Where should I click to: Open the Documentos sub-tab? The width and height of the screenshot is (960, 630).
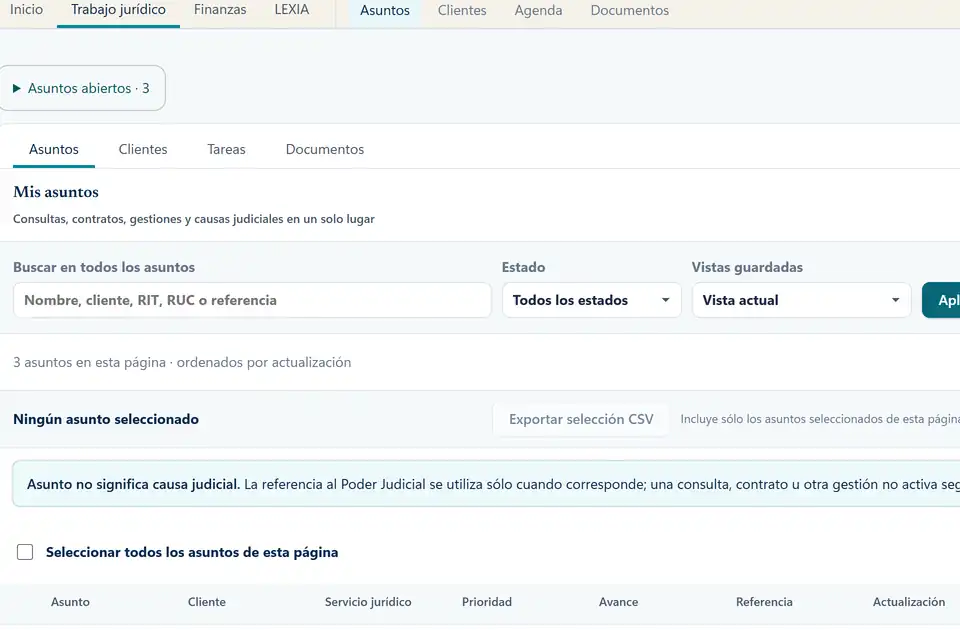click(x=324, y=149)
